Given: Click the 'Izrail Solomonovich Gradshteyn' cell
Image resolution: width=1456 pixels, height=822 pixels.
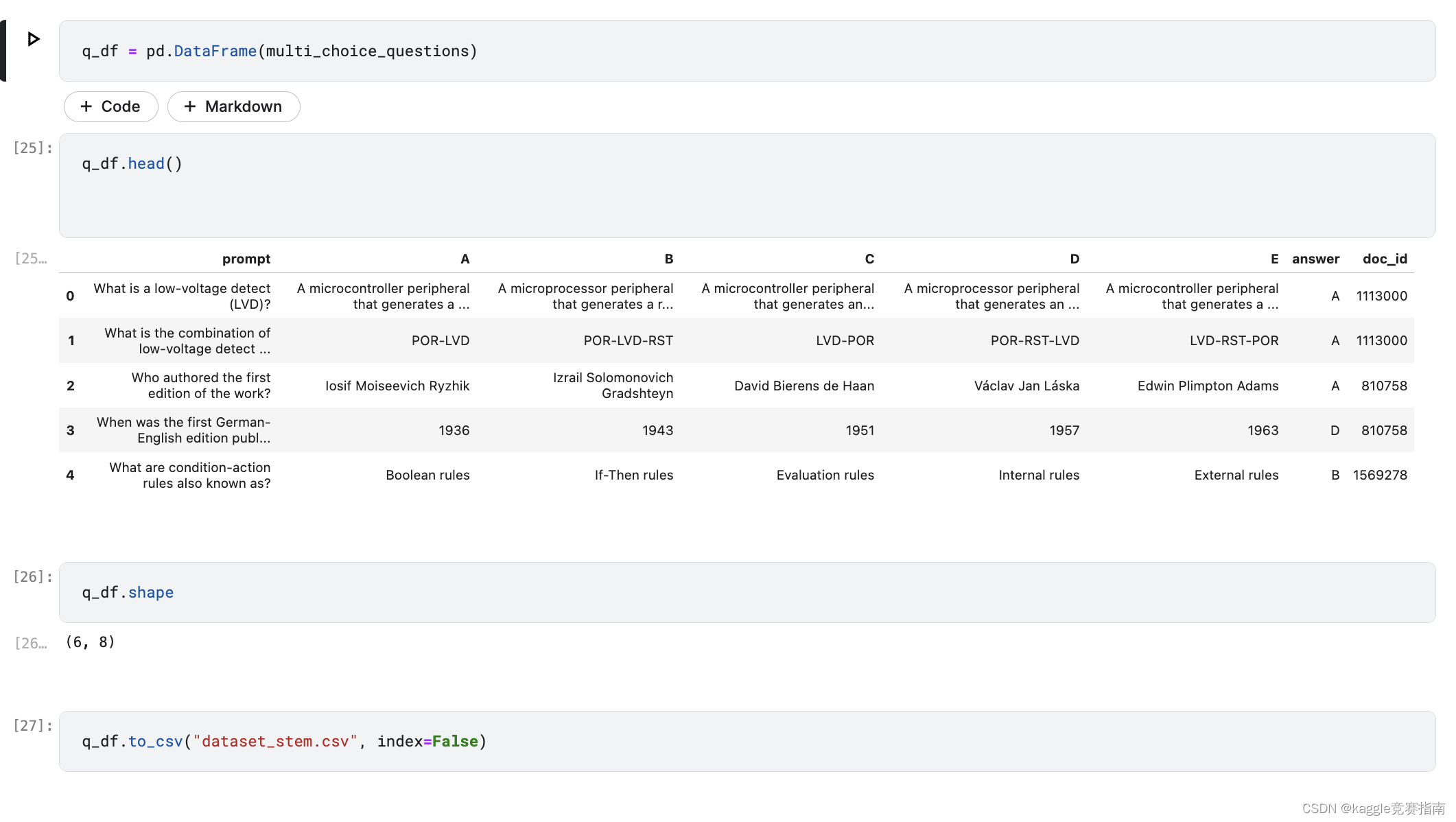Looking at the screenshot, I should pyautogui.click(x=613, y=386).
